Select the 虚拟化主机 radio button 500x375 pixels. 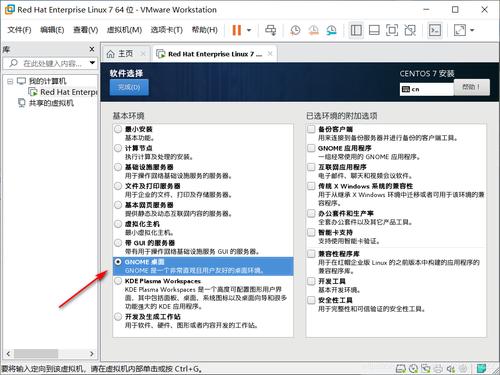[118, 224]
